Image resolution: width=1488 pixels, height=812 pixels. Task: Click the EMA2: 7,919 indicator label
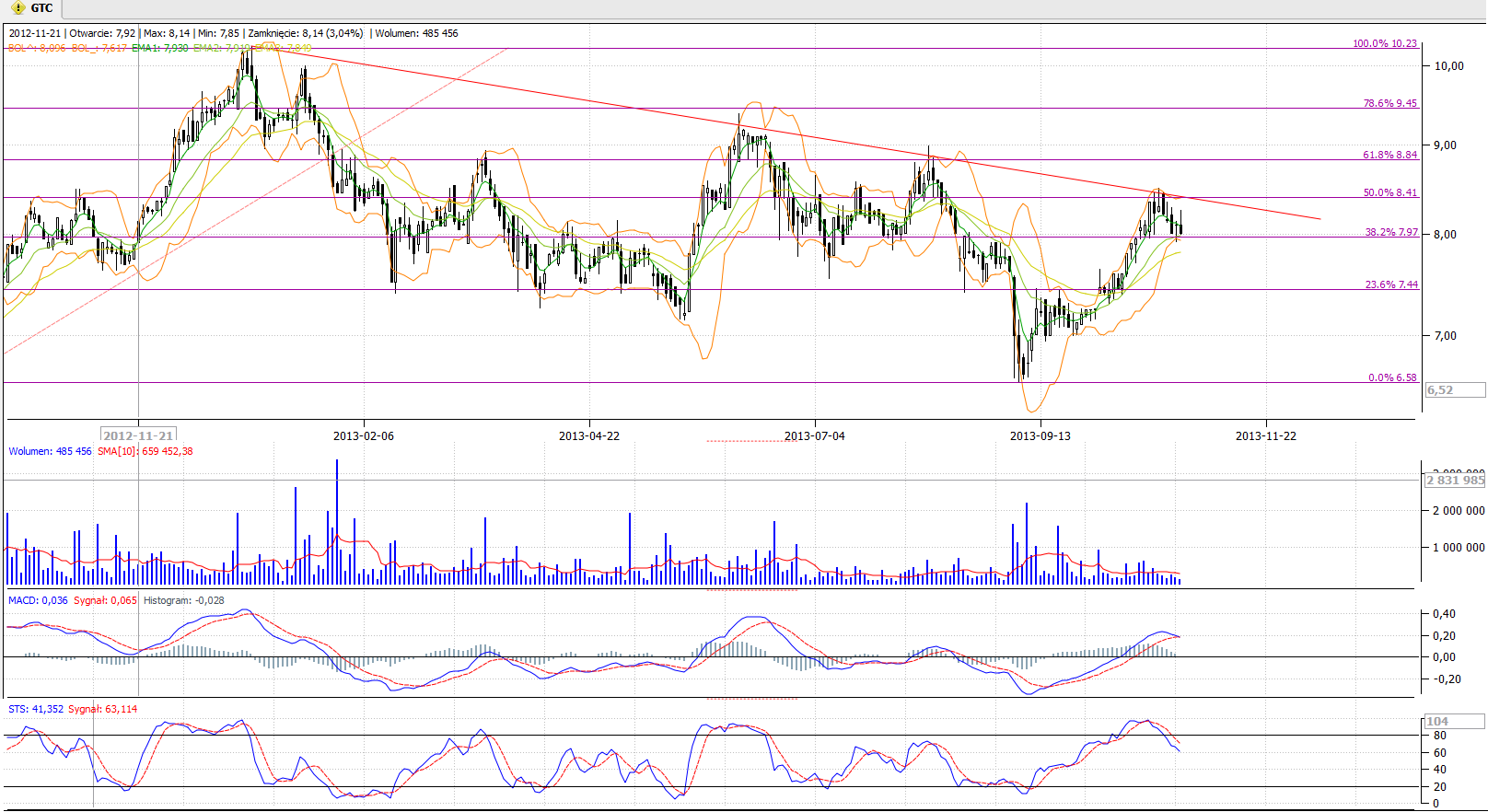coord(221,48)
